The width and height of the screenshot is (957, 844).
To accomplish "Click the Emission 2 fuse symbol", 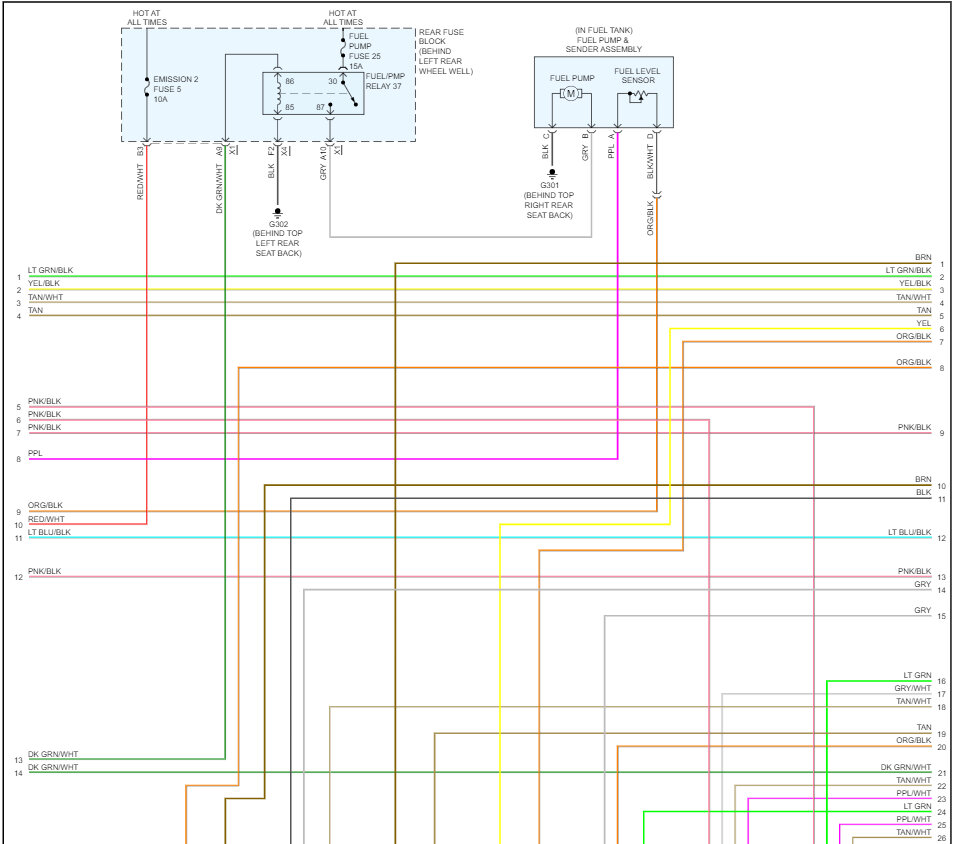I will pyautogui.click(x=146, y=88).
